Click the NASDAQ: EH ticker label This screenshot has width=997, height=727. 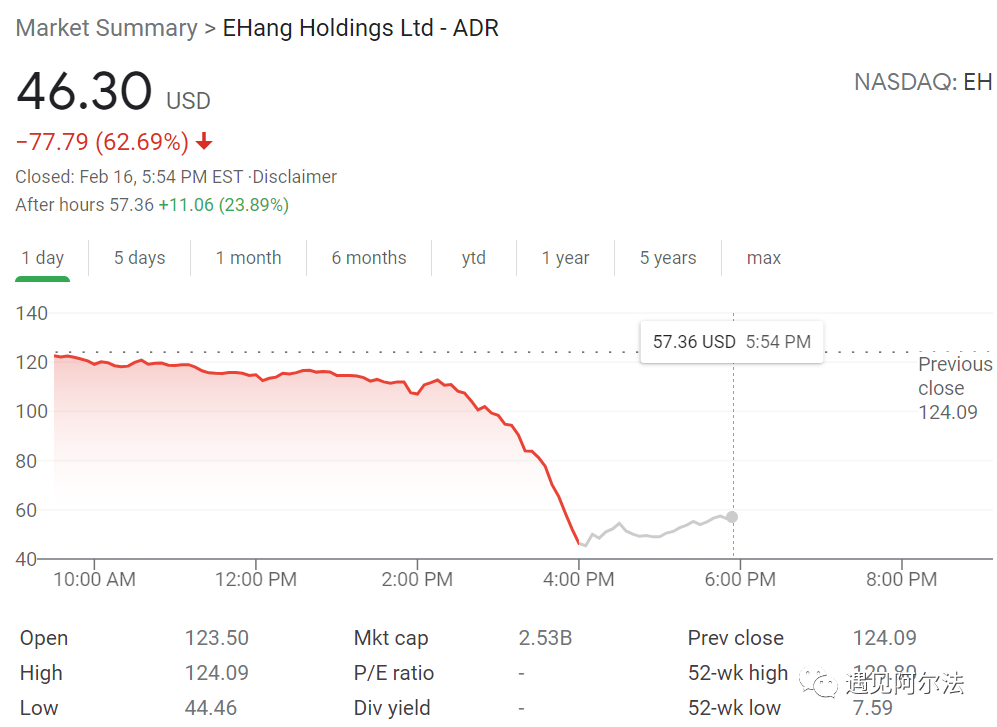tap(923, 82)
